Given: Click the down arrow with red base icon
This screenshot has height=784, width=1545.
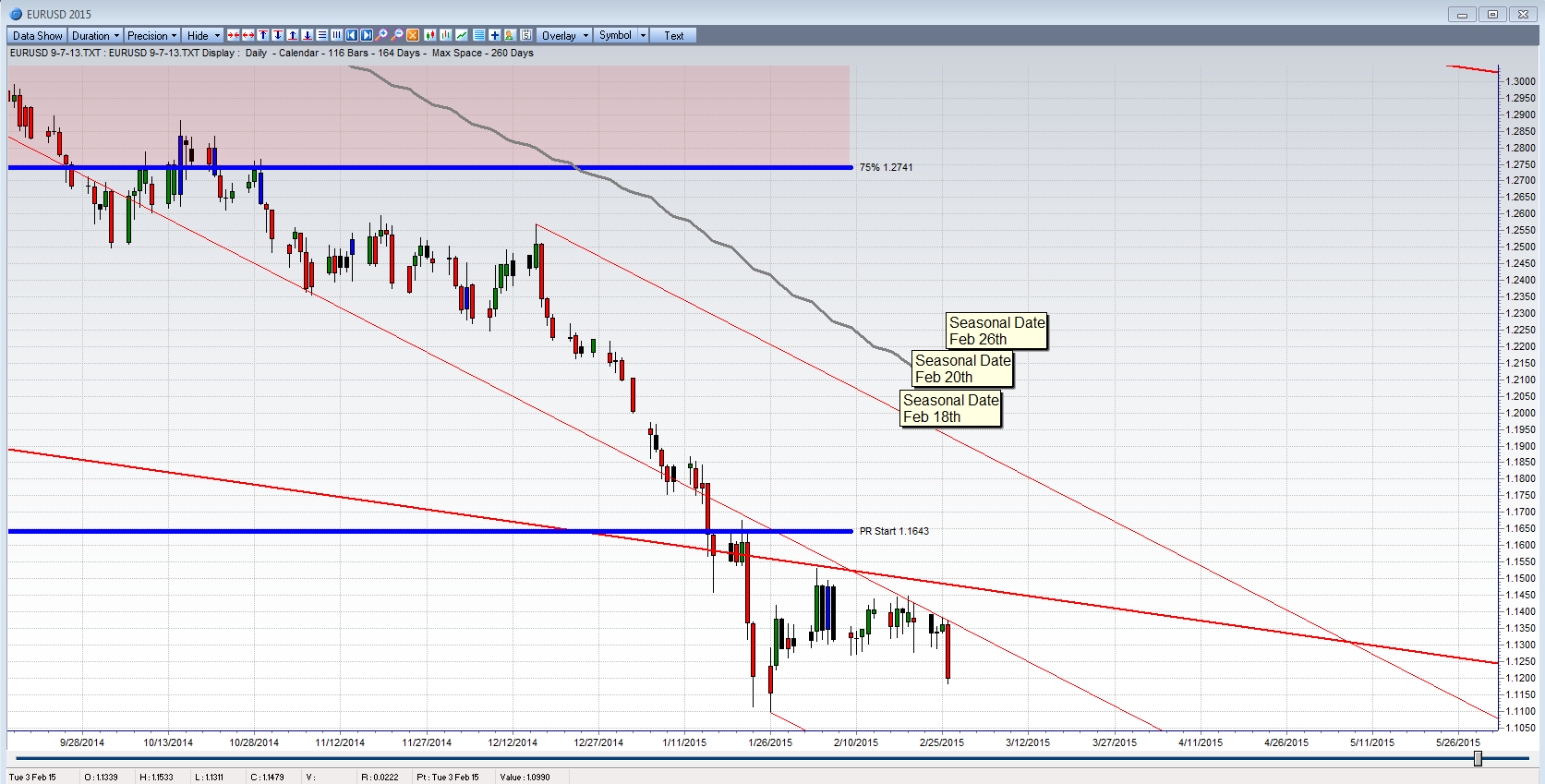Looking at the screenshot, I should (x=308, y=35).
